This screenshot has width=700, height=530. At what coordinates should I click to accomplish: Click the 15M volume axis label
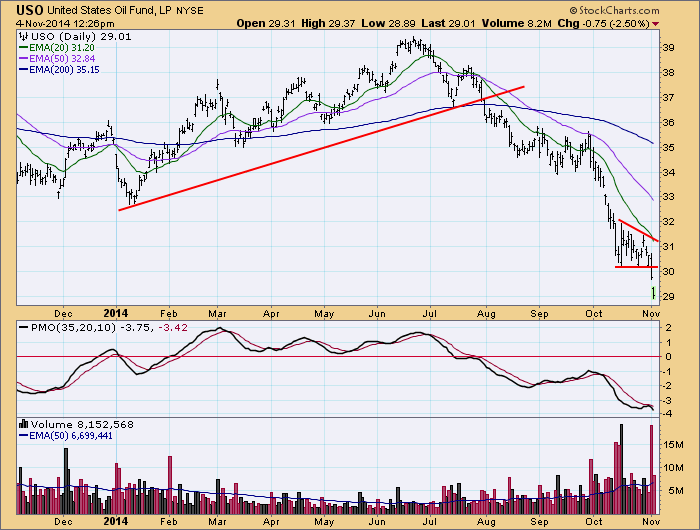pos(674,445)
